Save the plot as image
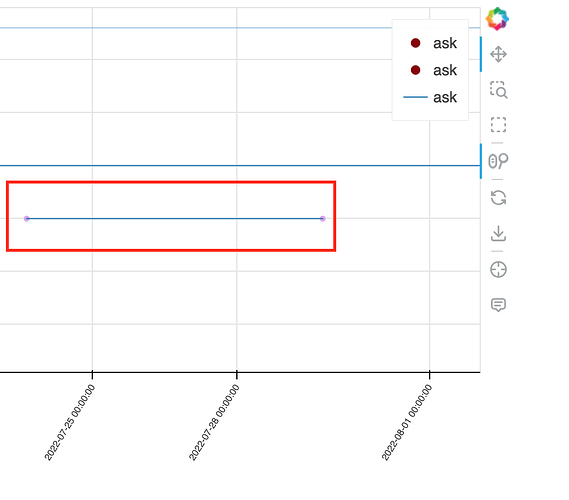The image size is (569, 500). (x=498, y=233)
